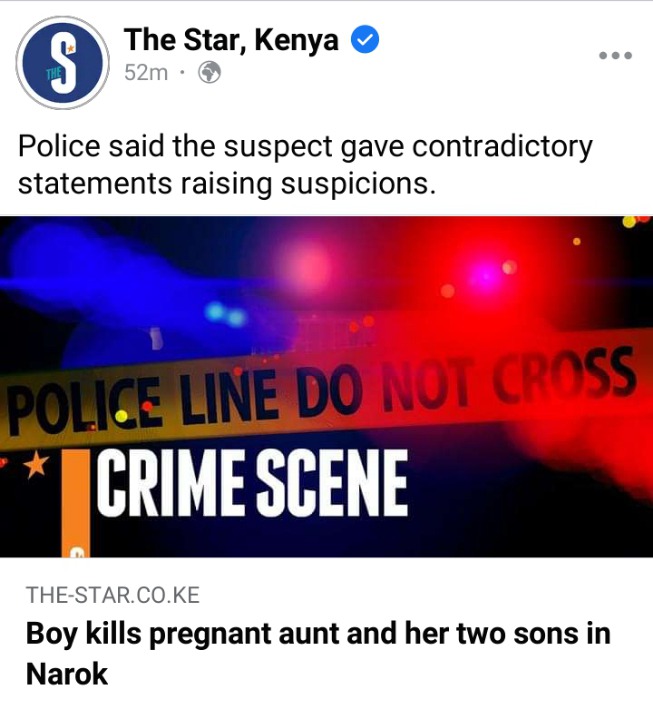
Task: Open The Star, Kenya page name
Action: pos(231,40)
